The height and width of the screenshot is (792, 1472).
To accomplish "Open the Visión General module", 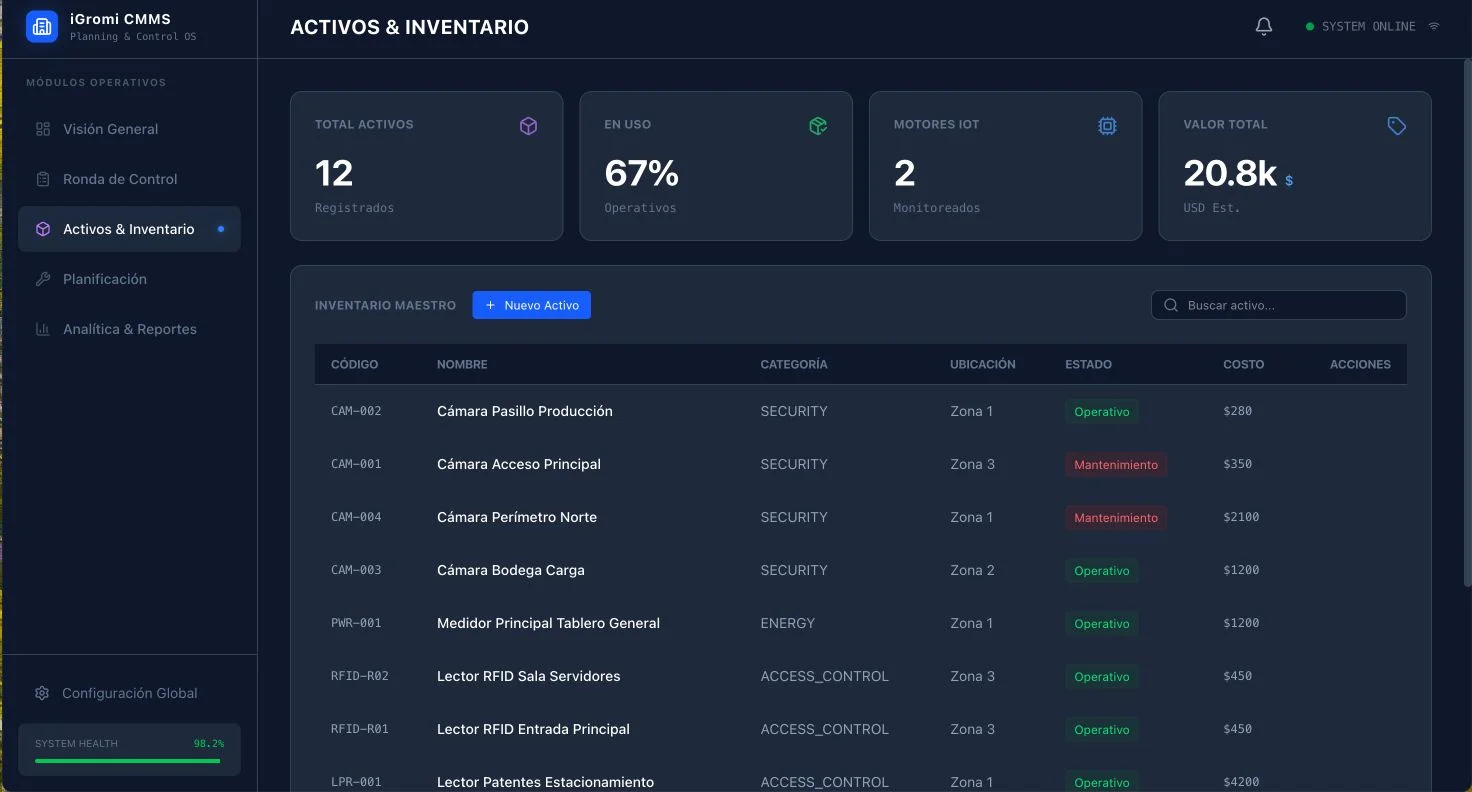I will (110, 129).
